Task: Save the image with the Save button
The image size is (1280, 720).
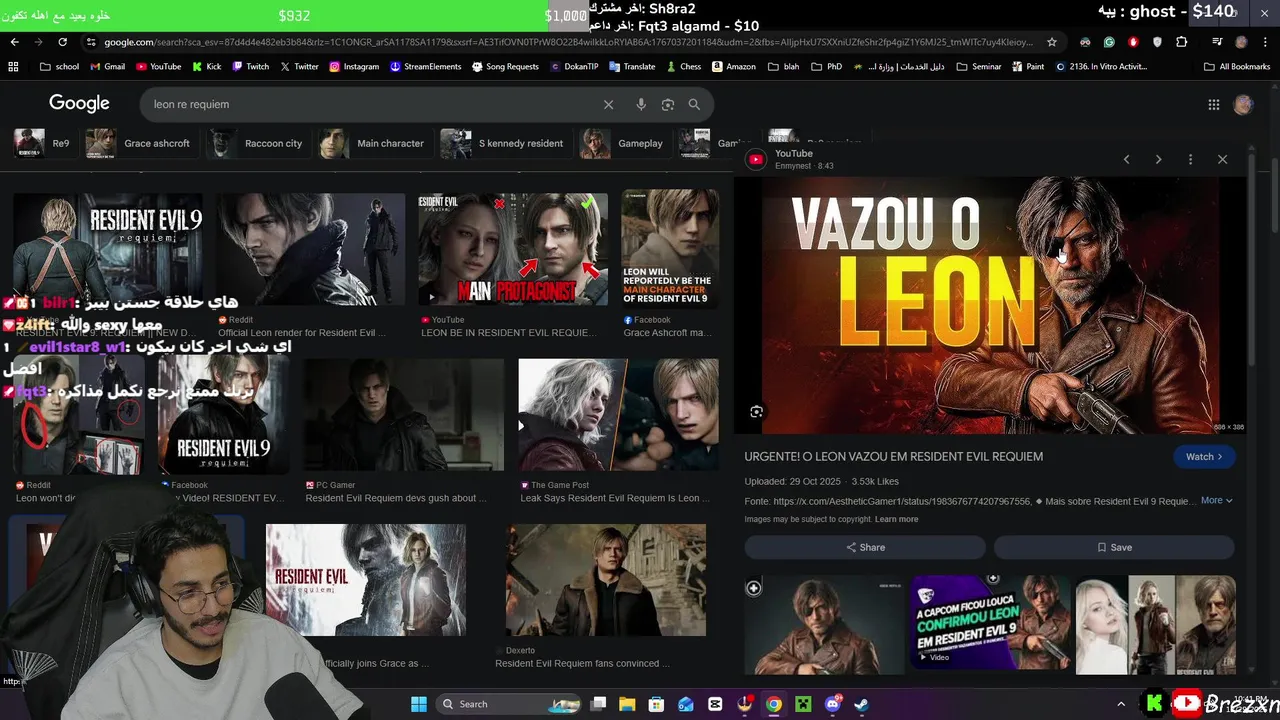Action: [1114, 547]
